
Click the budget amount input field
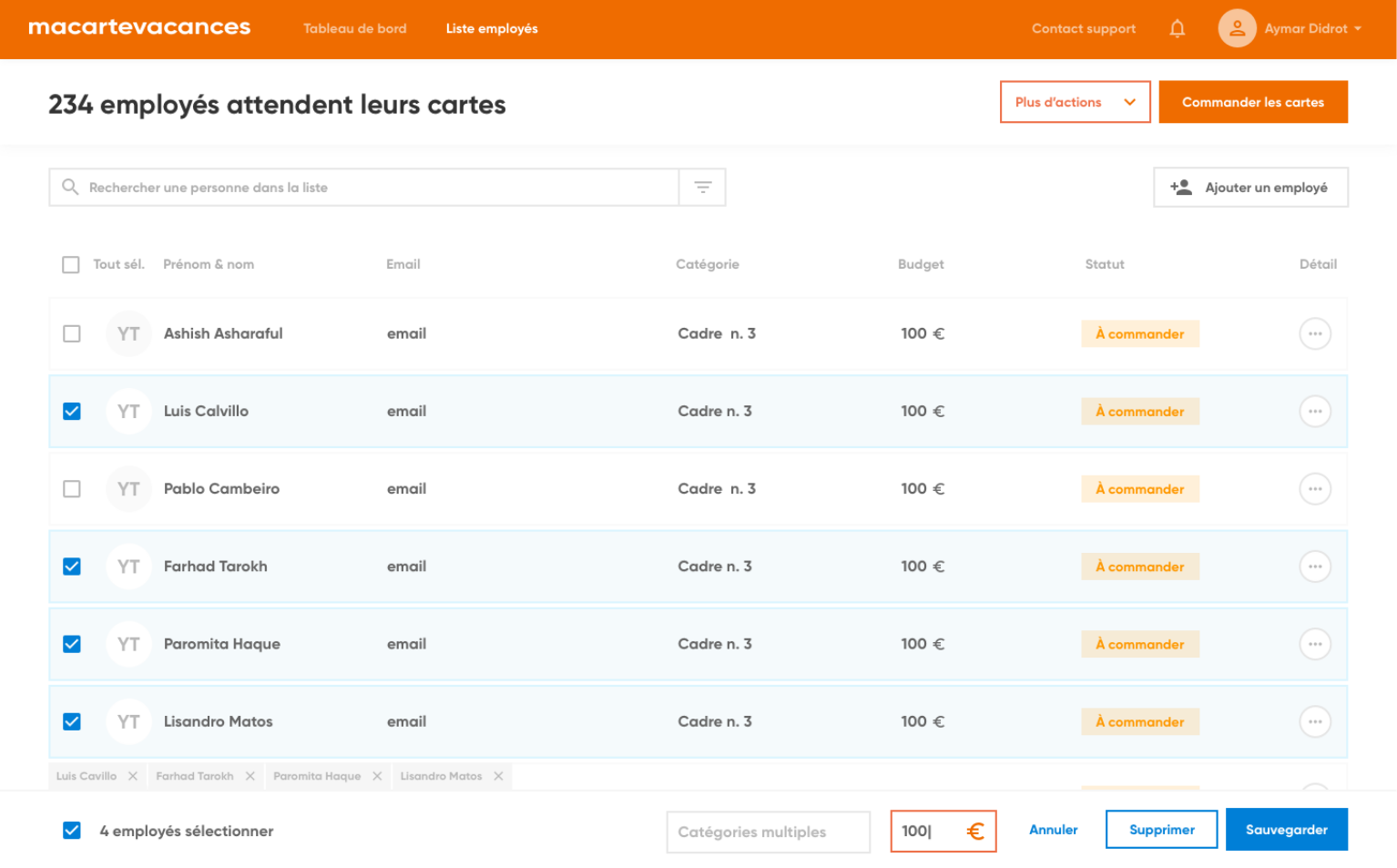click(943, 832)
